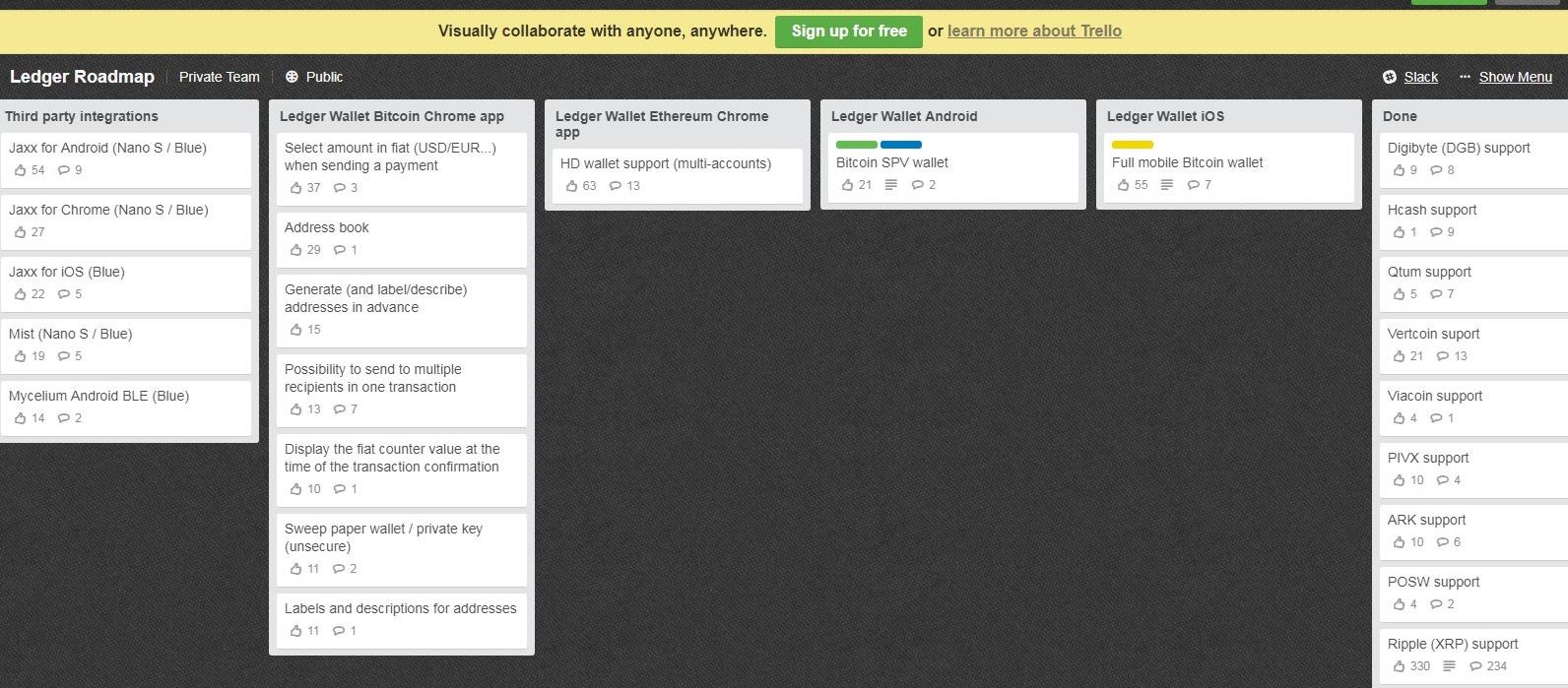Click votes icon on Sweep paper wallet card
This screenshot has height=688, width=1568.
pos(296,569)
